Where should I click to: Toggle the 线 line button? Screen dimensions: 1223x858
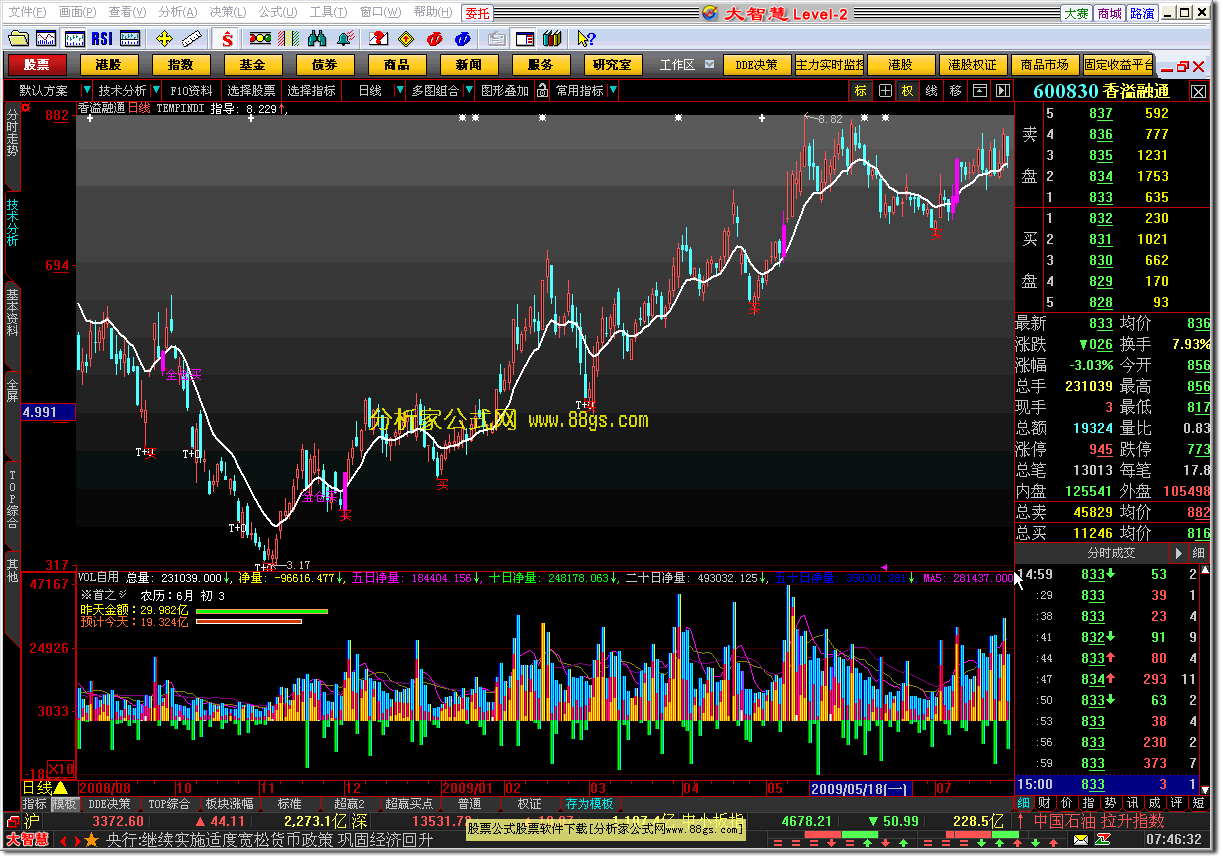tap(931, 91)
